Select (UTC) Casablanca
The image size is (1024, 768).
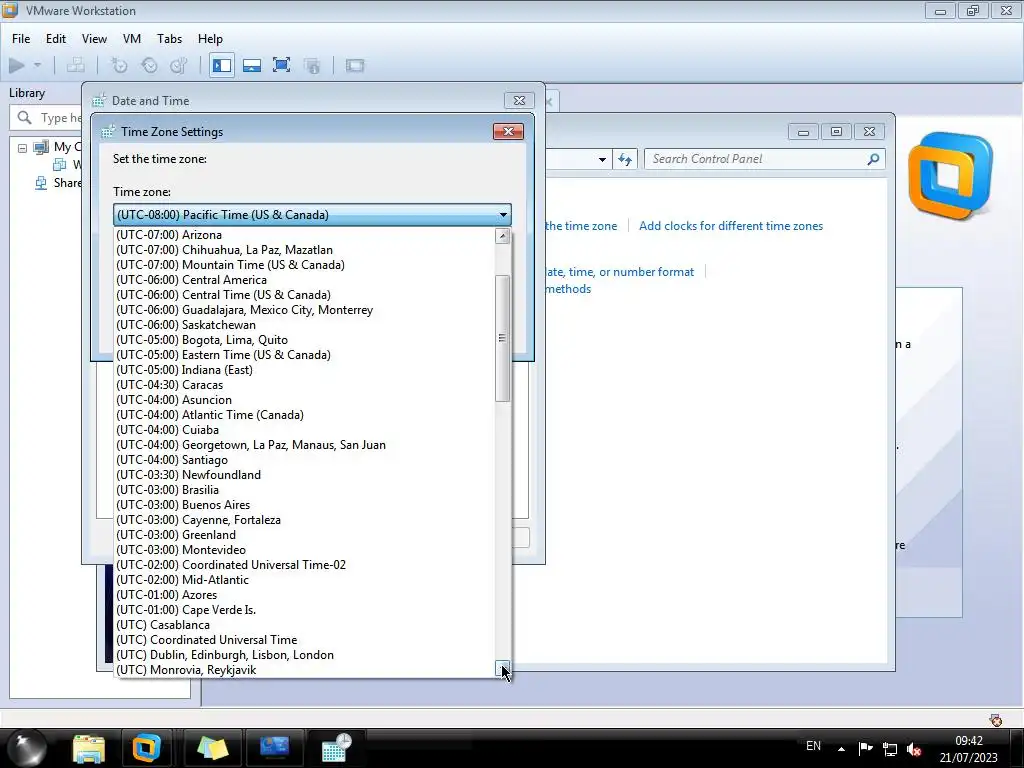(x=304, y=625)
